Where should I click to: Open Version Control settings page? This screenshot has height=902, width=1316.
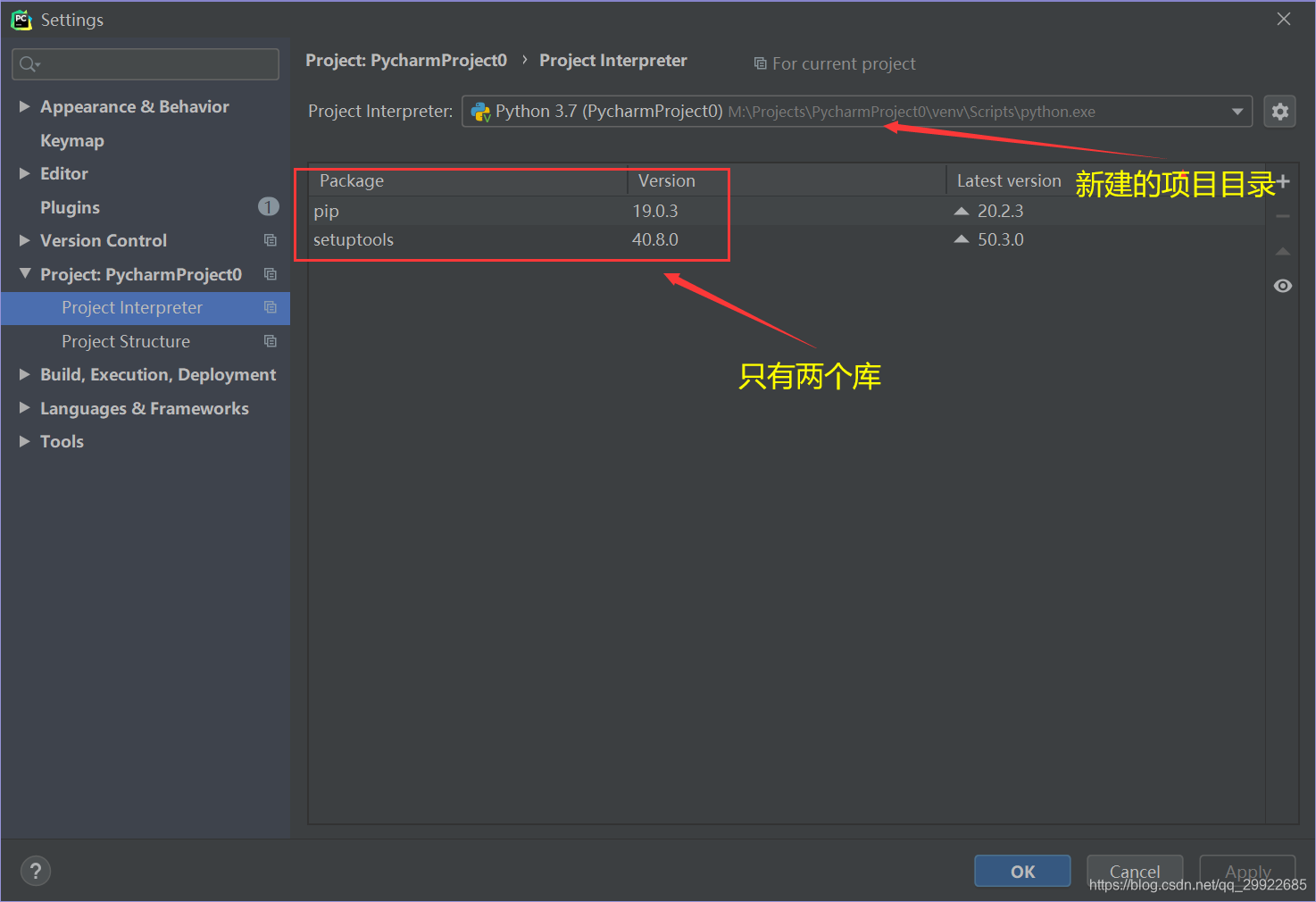pos(104,240)
